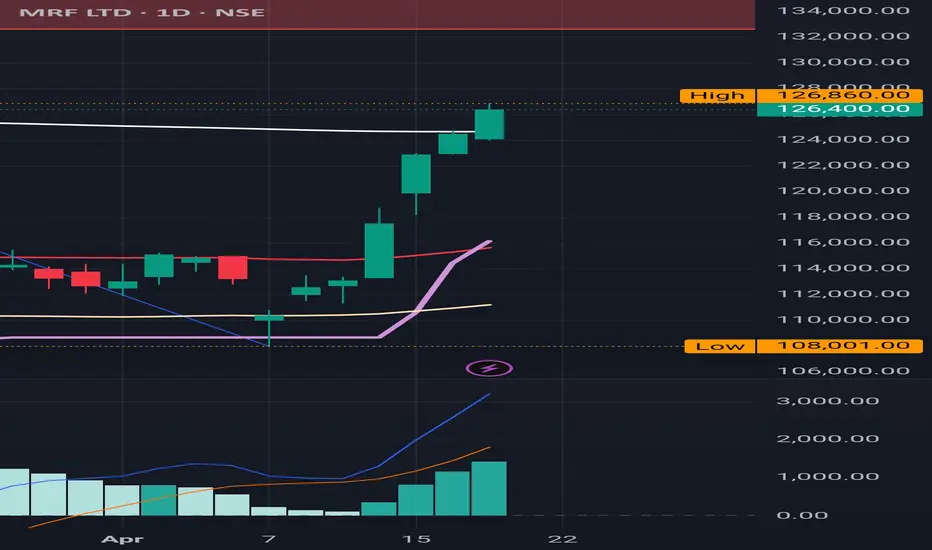Click the orange Low price label
Viewport: 932px width, 550px height.
point(720,346)
